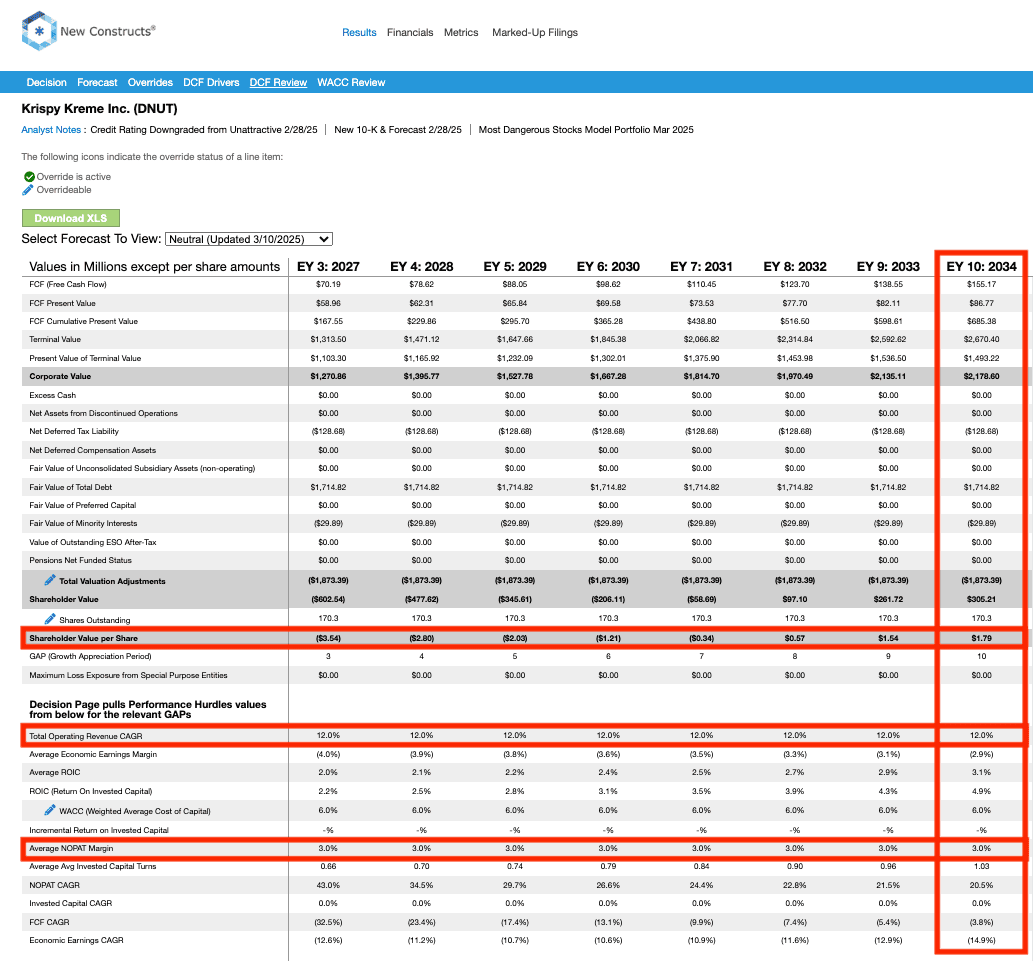The height and width of the screenshot is (961, 1033).
Task: Click the EY 3: 2027 column header
Action: tap(328, 266)
